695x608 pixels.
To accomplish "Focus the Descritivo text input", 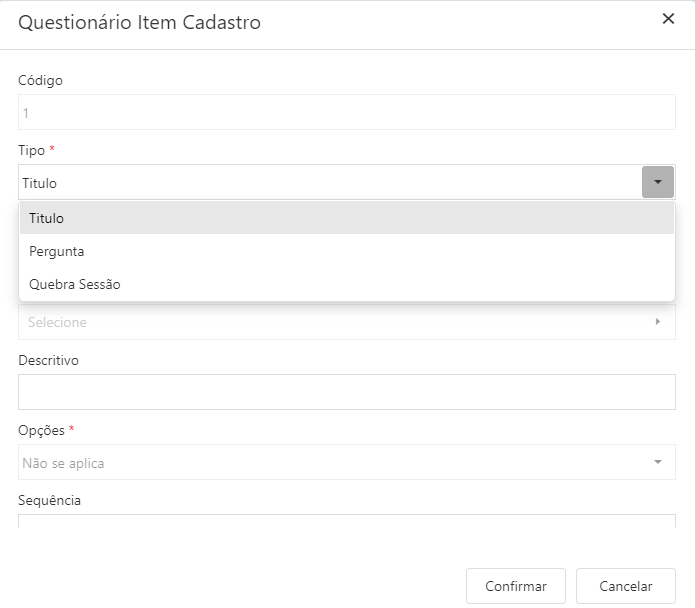I will [x=346, y=392].
